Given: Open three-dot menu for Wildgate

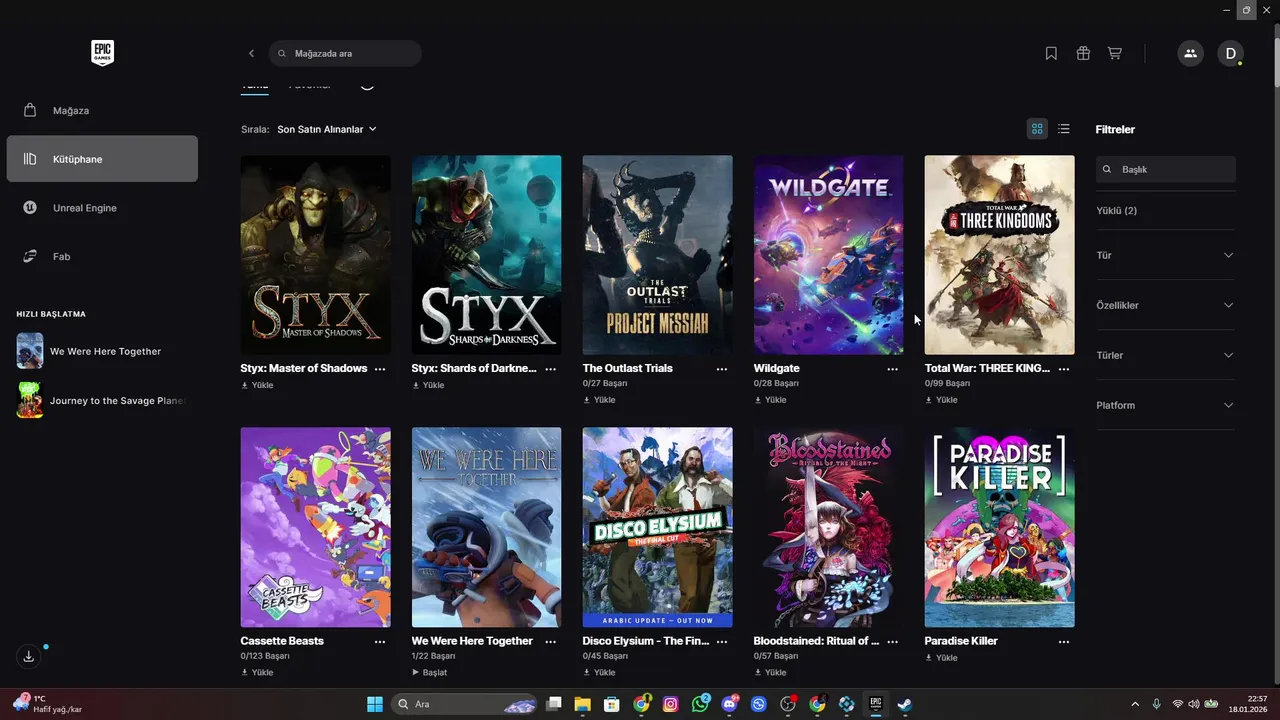Looking at the screenshot, I should point(893,369).
